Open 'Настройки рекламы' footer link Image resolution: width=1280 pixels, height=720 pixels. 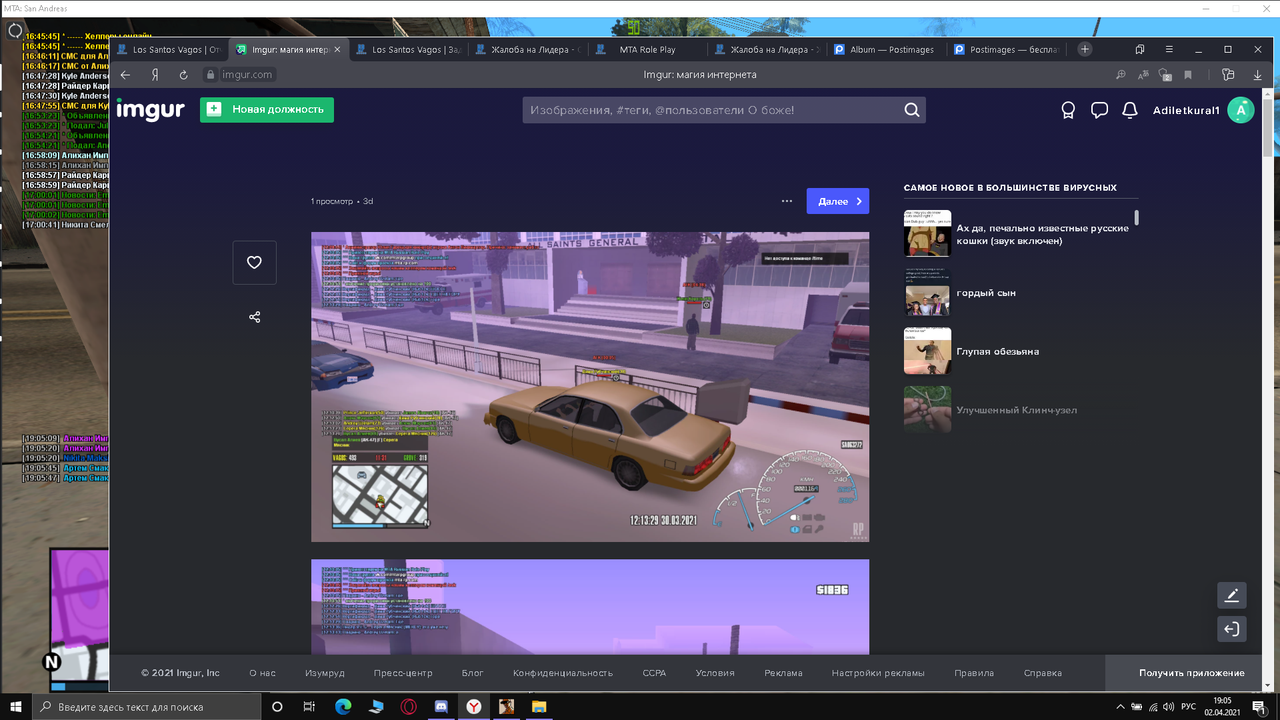point(878,673)
